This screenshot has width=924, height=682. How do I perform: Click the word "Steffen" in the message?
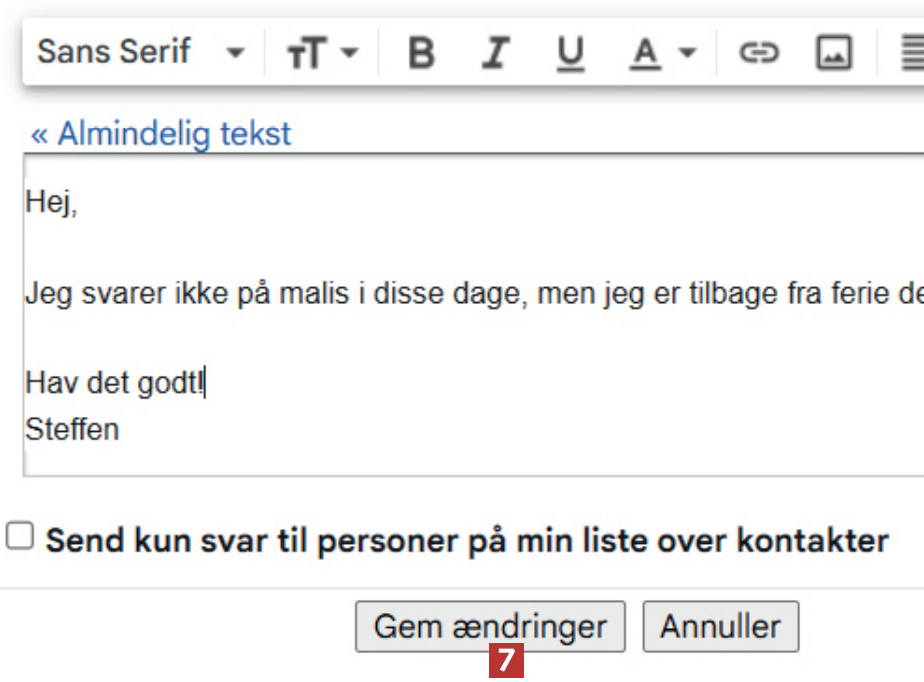click(x=72, y=430)
